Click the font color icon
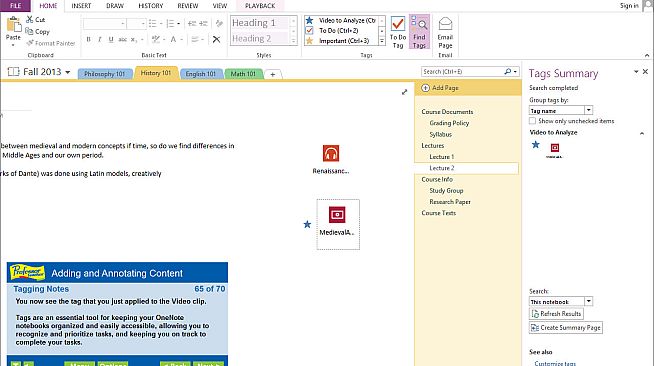Viewport: 654px width, 366px height. (174, 39)
